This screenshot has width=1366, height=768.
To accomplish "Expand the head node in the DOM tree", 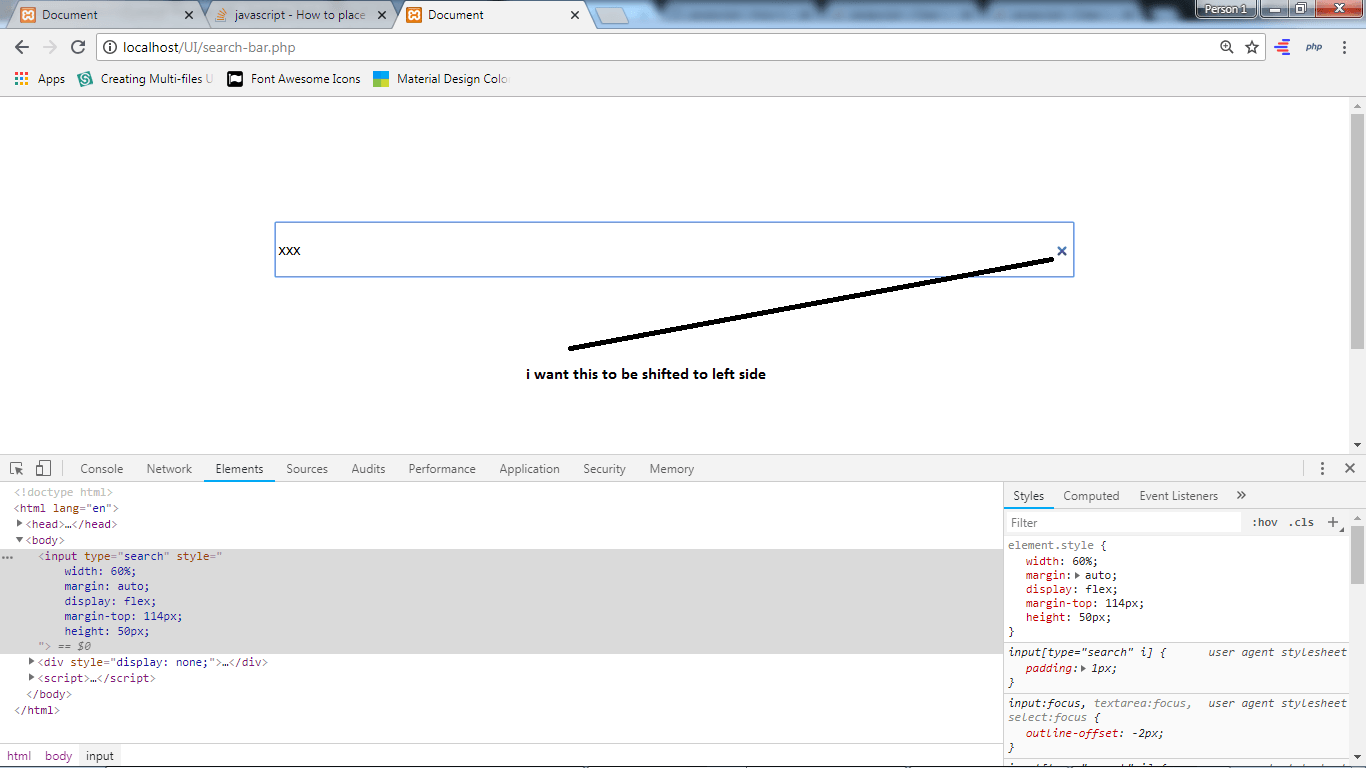I will click(x=19, y=524).
